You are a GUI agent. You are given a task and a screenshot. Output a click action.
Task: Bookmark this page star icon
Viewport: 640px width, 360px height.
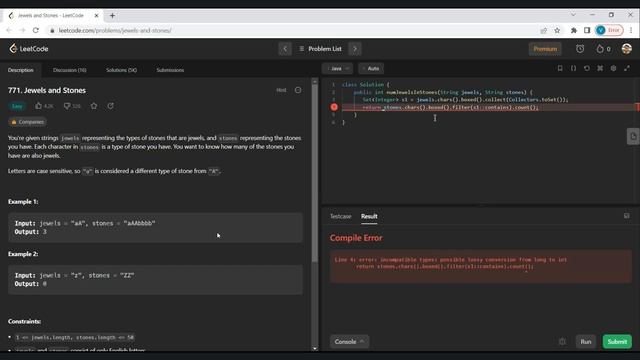[x=557, y=30]
